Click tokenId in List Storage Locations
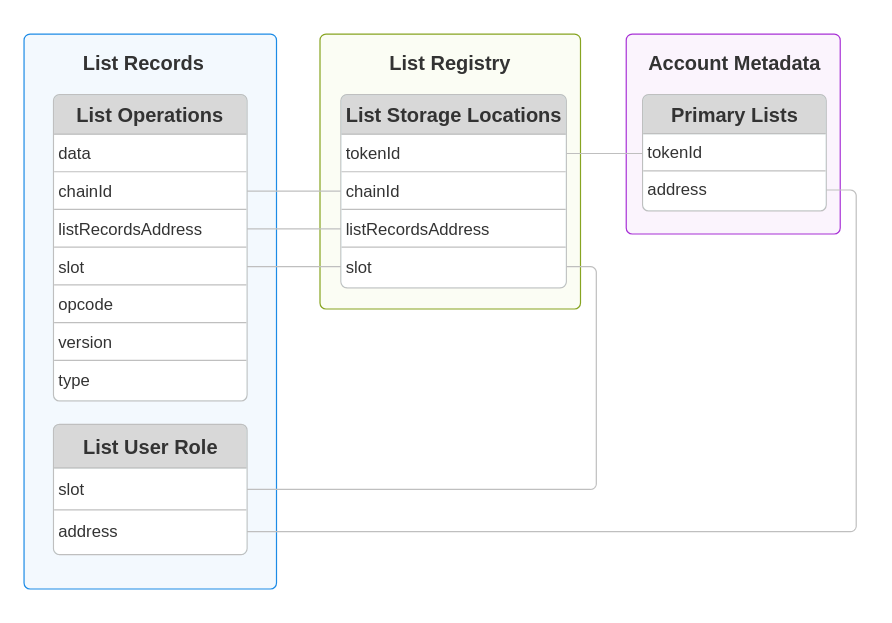This screenshot has height=623, width=892. 452,153
